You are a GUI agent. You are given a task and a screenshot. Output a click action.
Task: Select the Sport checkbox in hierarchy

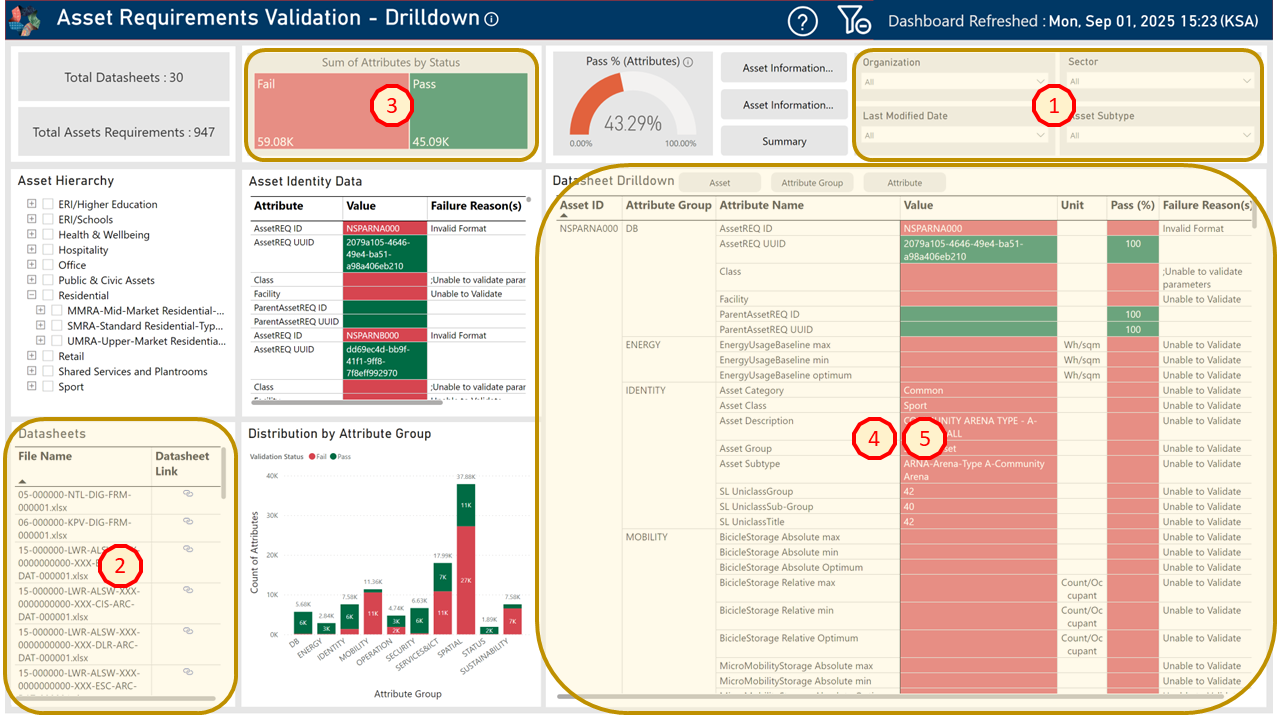[x=47, y=387]
